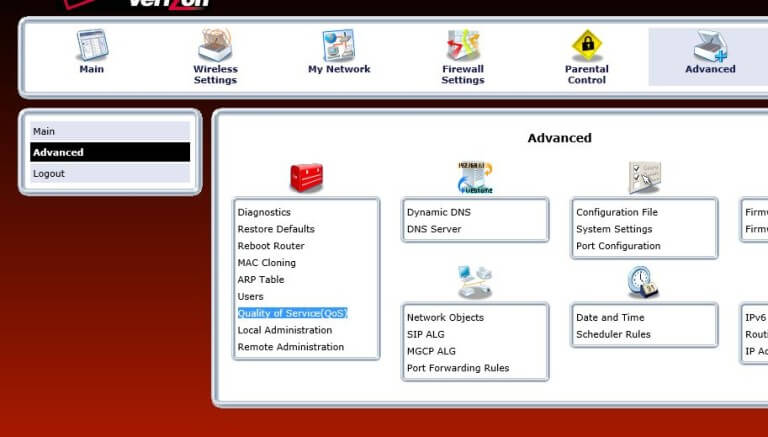Open the Quality of Service(QoS) link
Viewport: 768px width, 437px height.
click(x=292, y=313)
